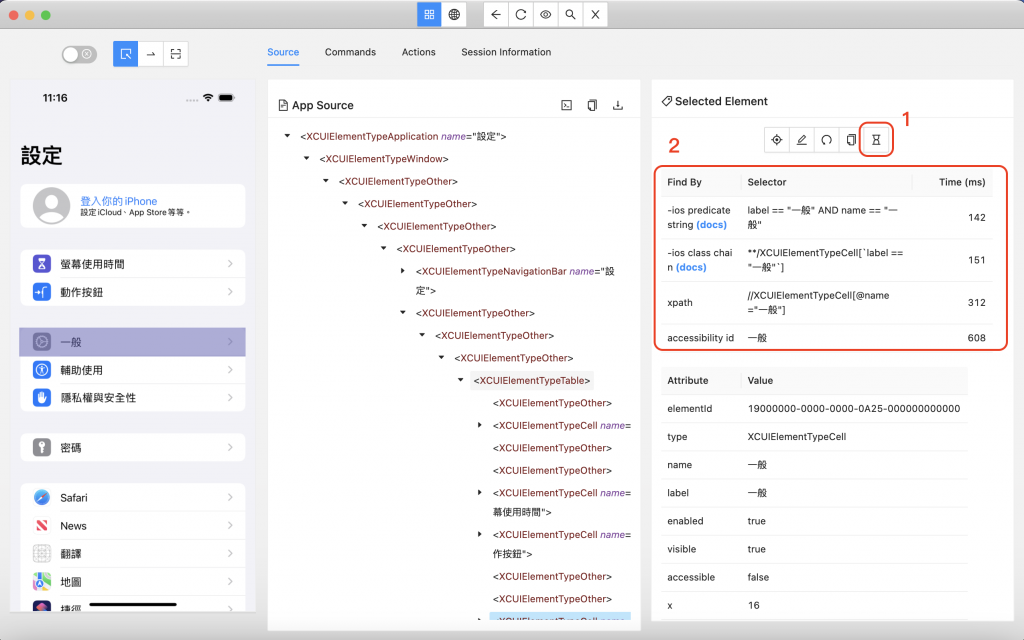Collapse the XCUIElementTypeApplication node
Image resolution: width=1024 pixels, height=640 pixels.
(287, 136)
